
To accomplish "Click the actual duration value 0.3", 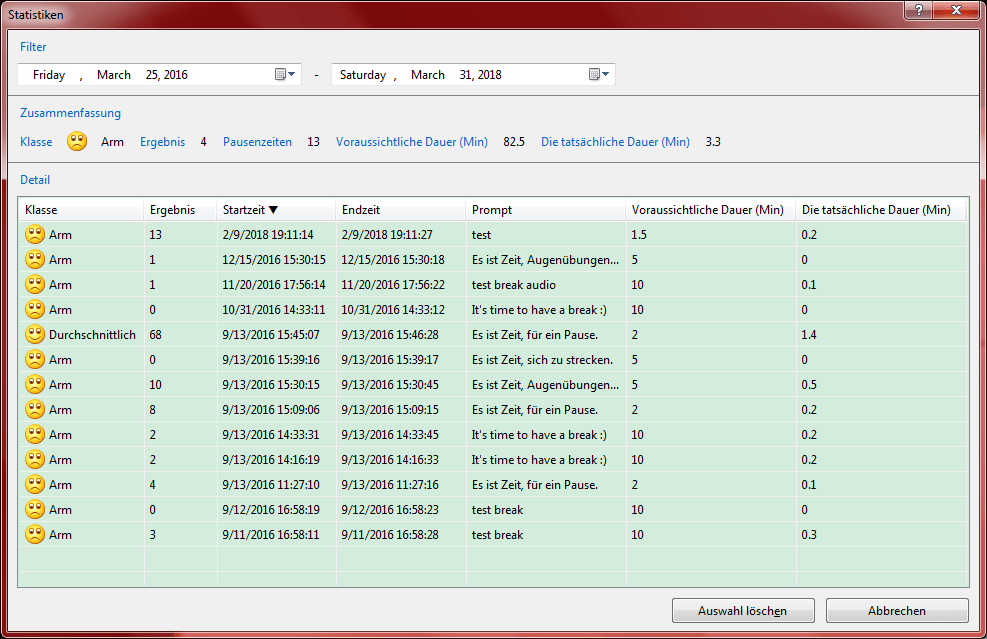I will click(809, 534).
